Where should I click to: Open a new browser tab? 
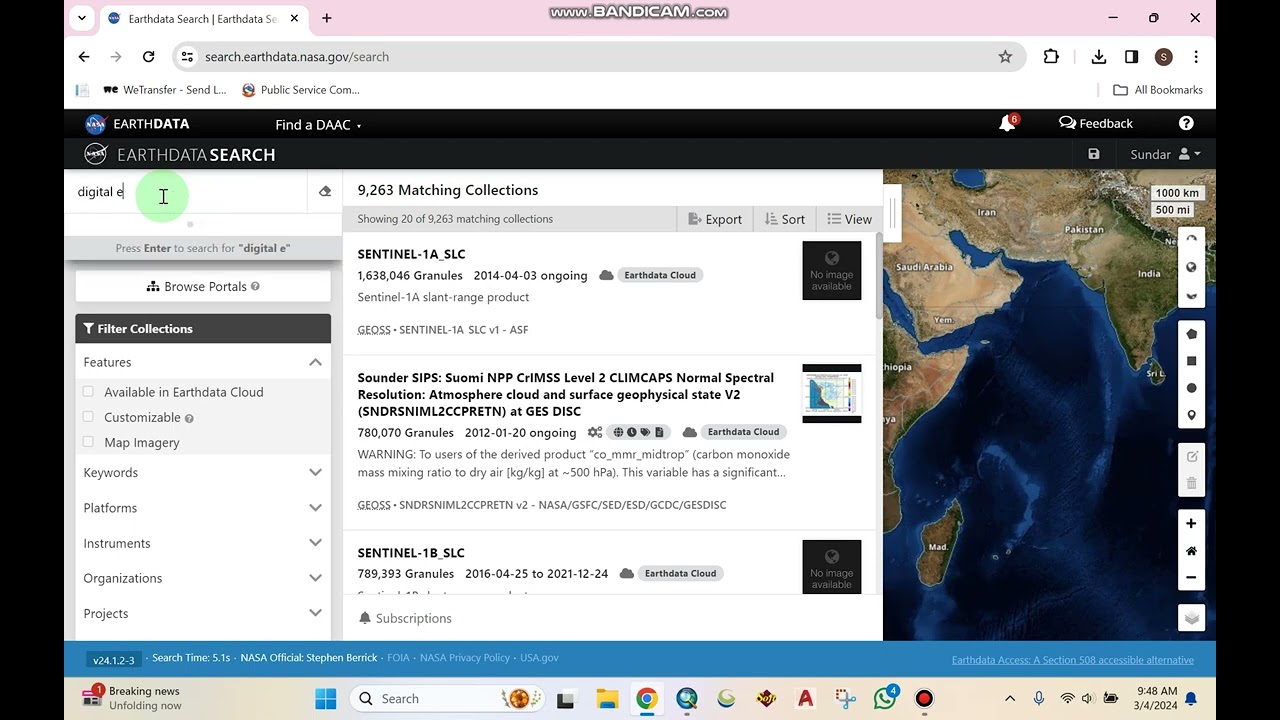click(x=326, y=18)
